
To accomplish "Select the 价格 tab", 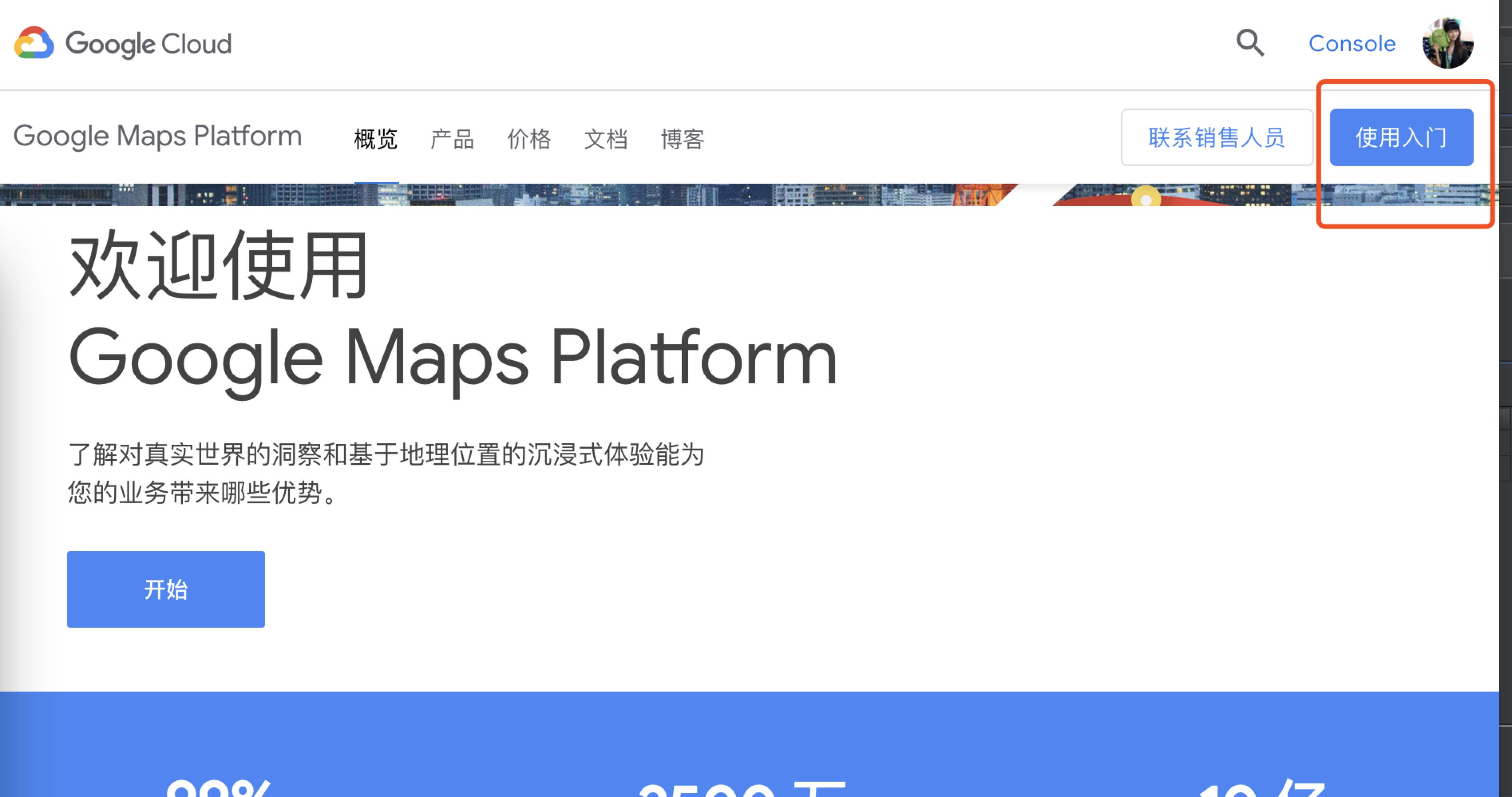I will coord(529,139).
